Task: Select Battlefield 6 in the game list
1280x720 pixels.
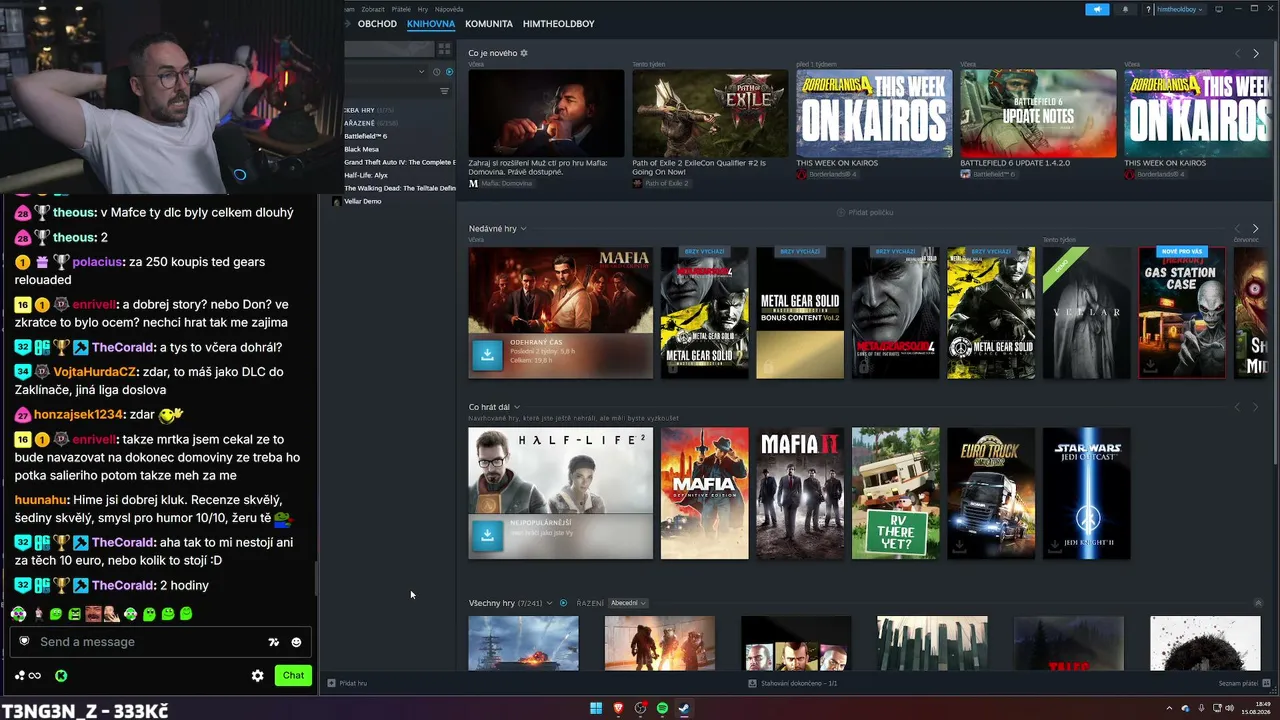Action: pos(366,136)
